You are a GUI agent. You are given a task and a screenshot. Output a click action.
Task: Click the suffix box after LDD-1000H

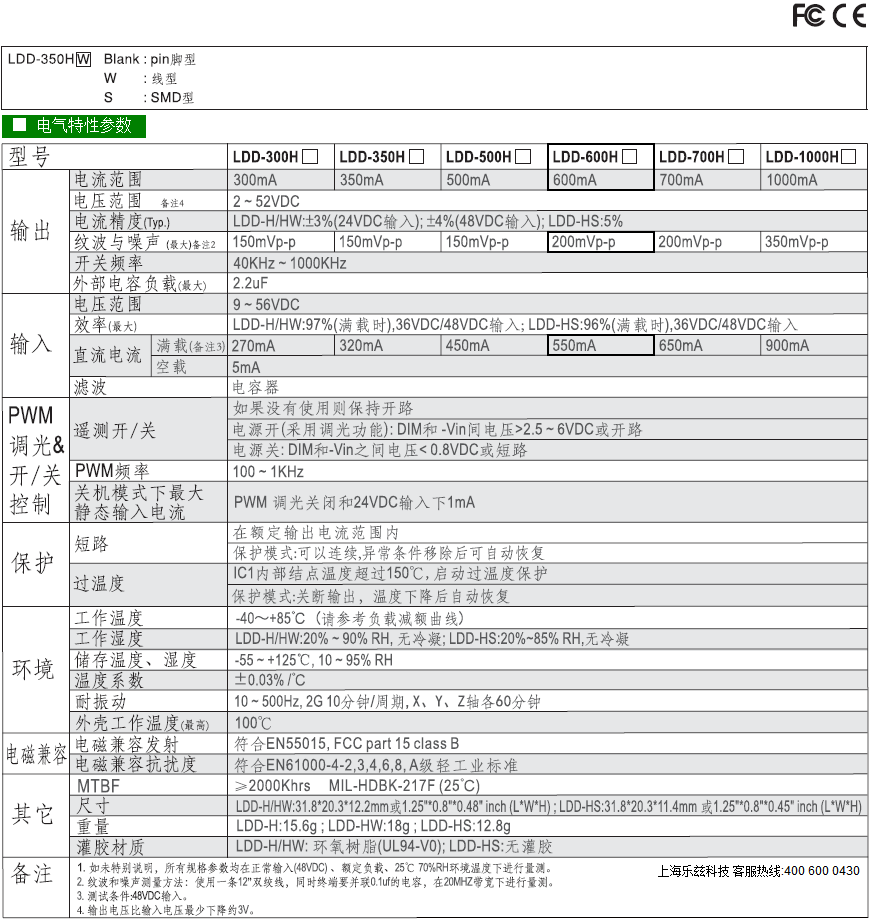(848, 156)
